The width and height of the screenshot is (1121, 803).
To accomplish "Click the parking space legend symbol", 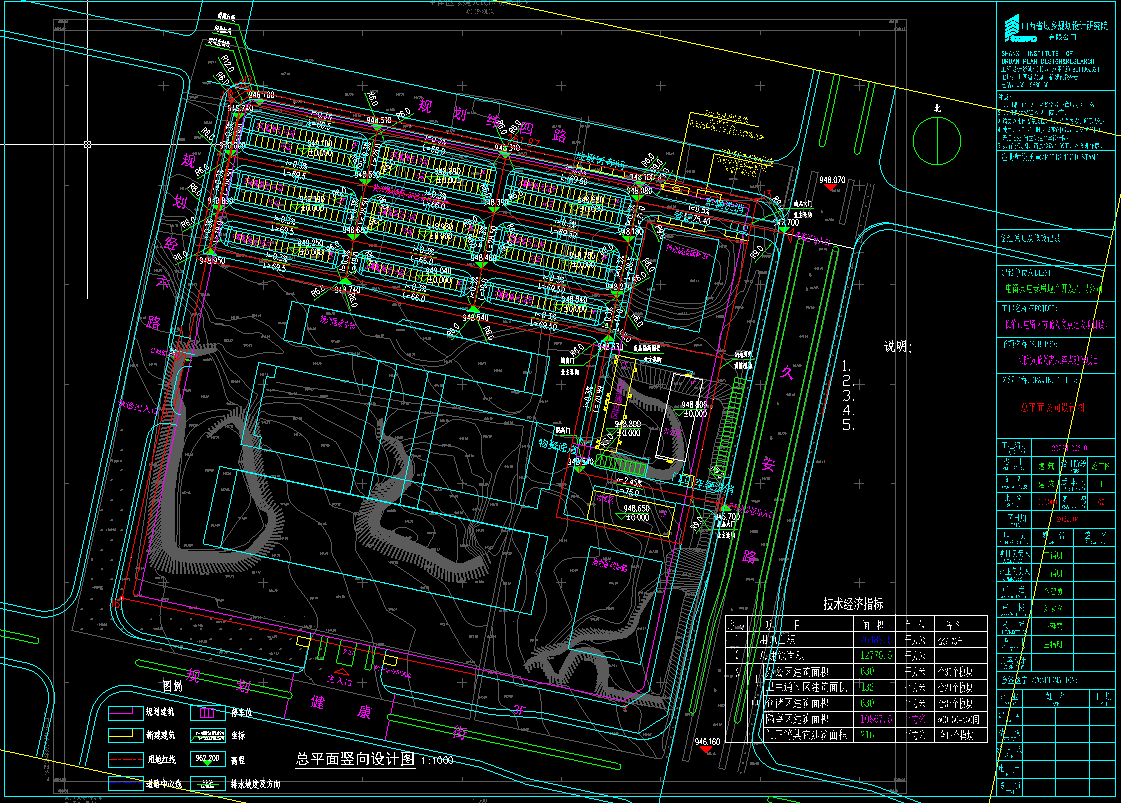I will (x=207, y=714).
